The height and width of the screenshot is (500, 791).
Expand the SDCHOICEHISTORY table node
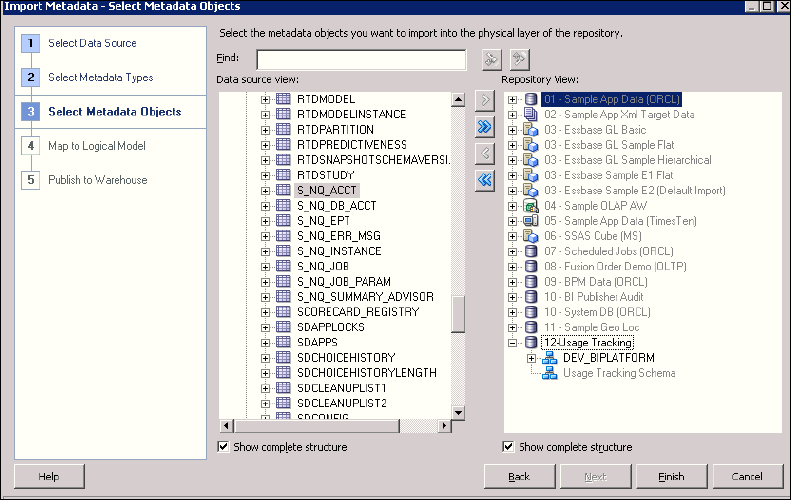265,358
